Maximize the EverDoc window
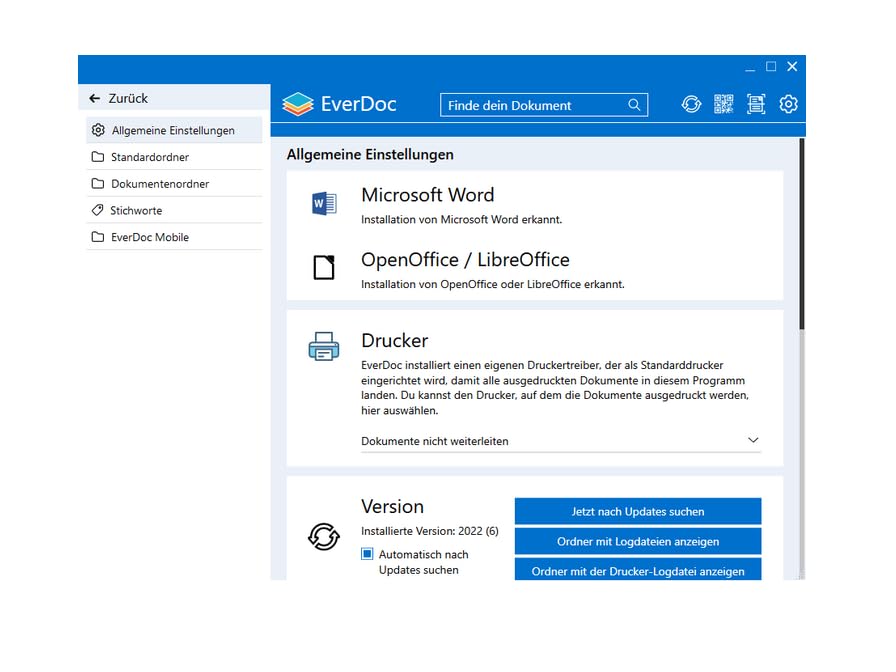 coord(771,67)
